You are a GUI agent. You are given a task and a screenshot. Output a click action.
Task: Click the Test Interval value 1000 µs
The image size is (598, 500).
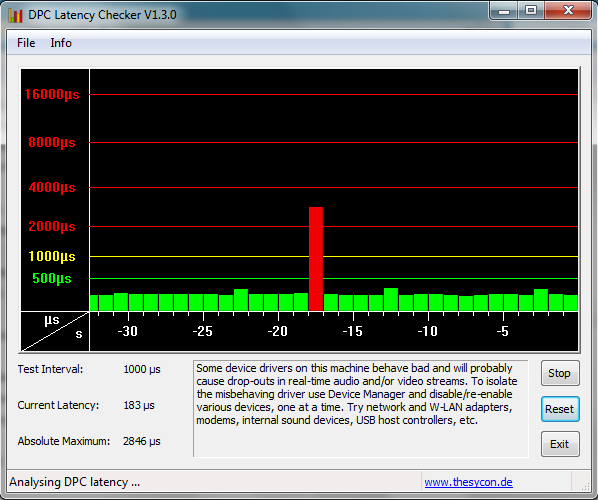click(x=142, y=369)
